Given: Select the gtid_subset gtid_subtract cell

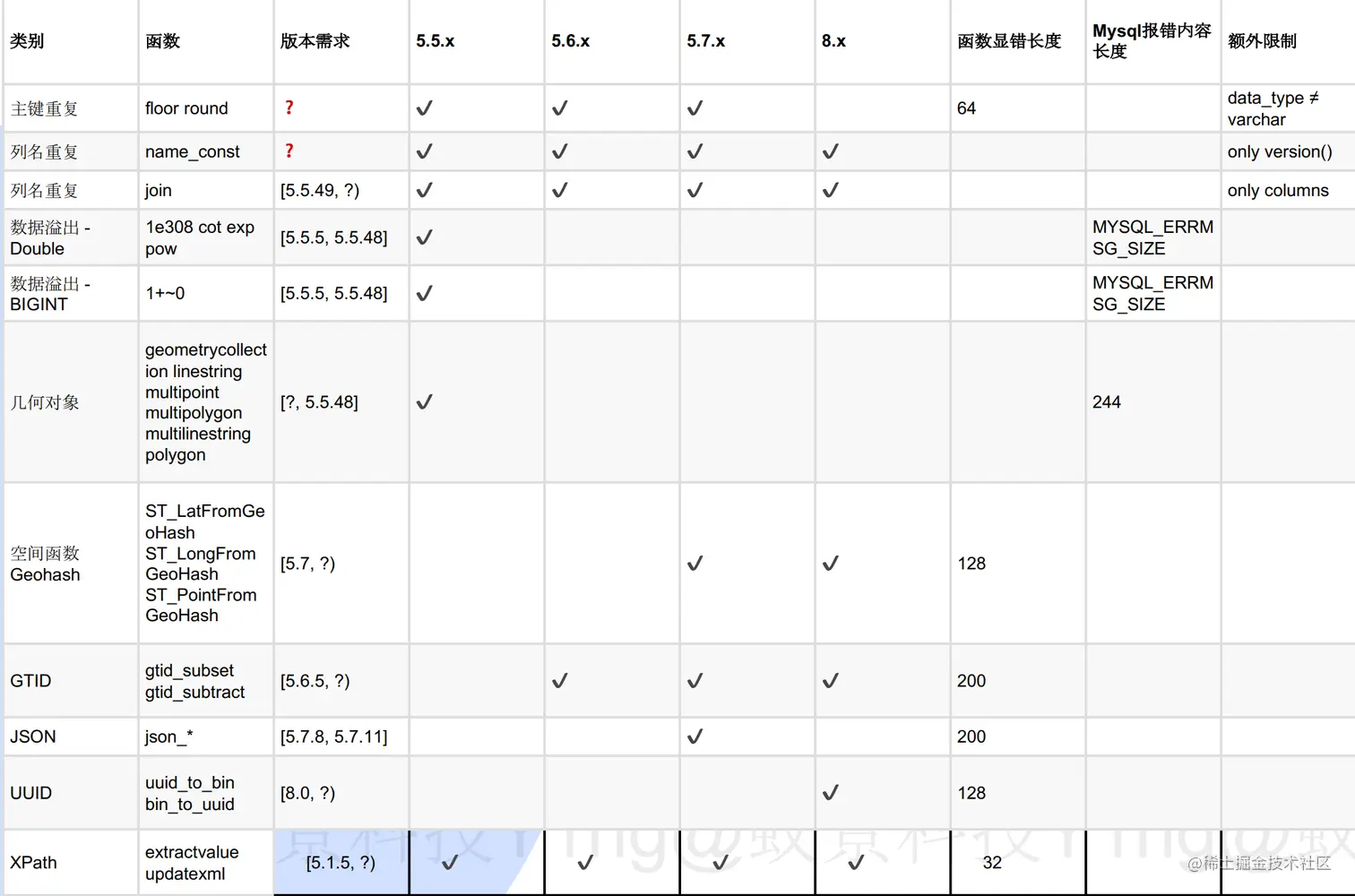Looking at the screenshot, I should click(206, 681).
